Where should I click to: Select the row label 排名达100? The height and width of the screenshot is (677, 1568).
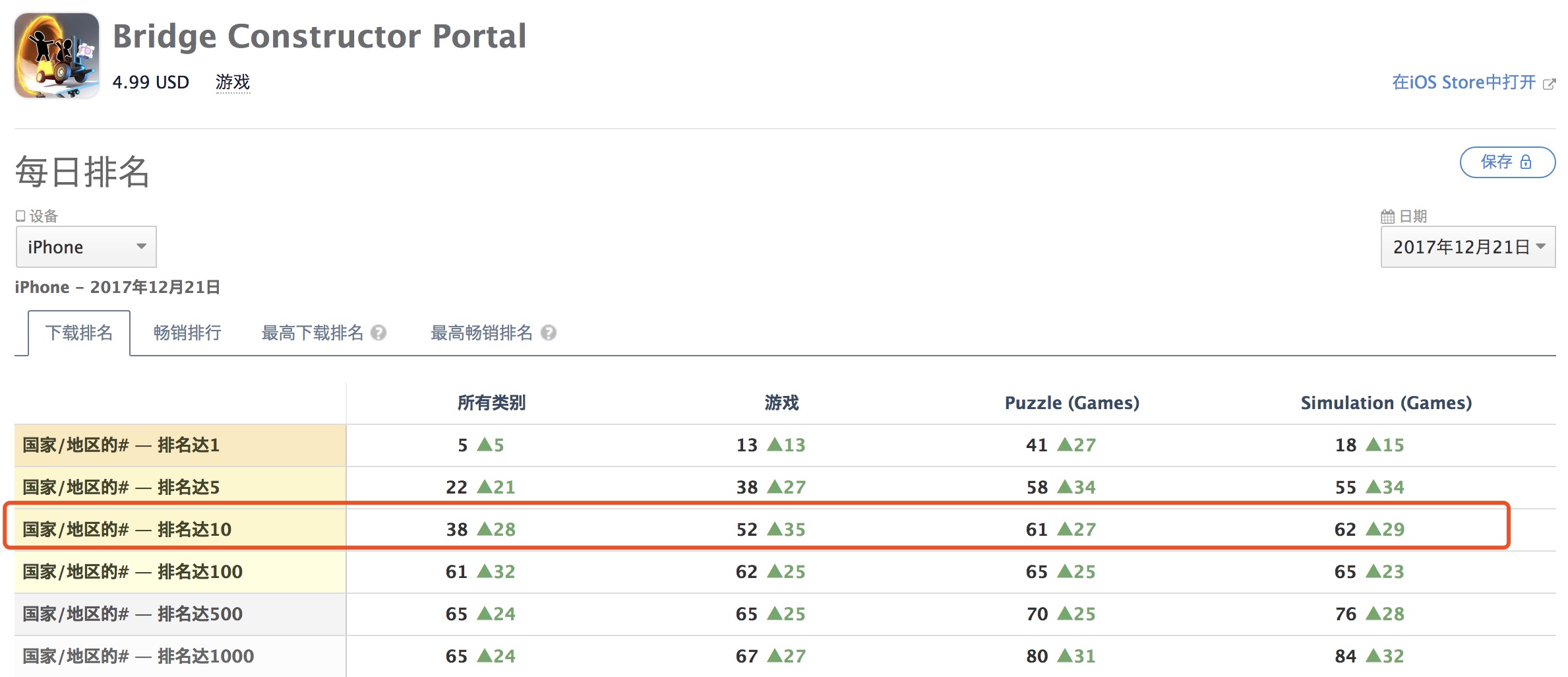coord(180,571)
